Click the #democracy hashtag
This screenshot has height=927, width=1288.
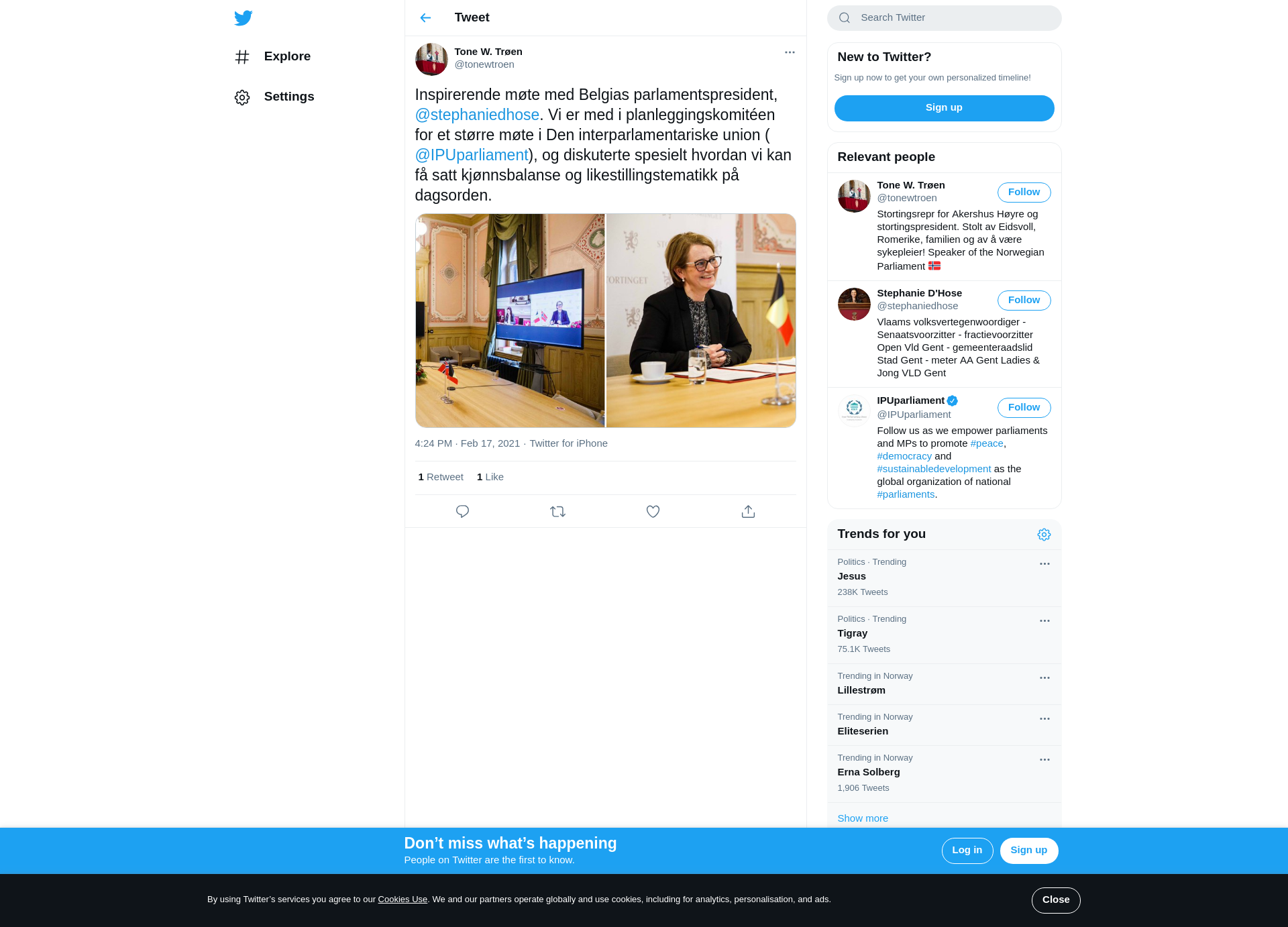[x=904, y=456]
